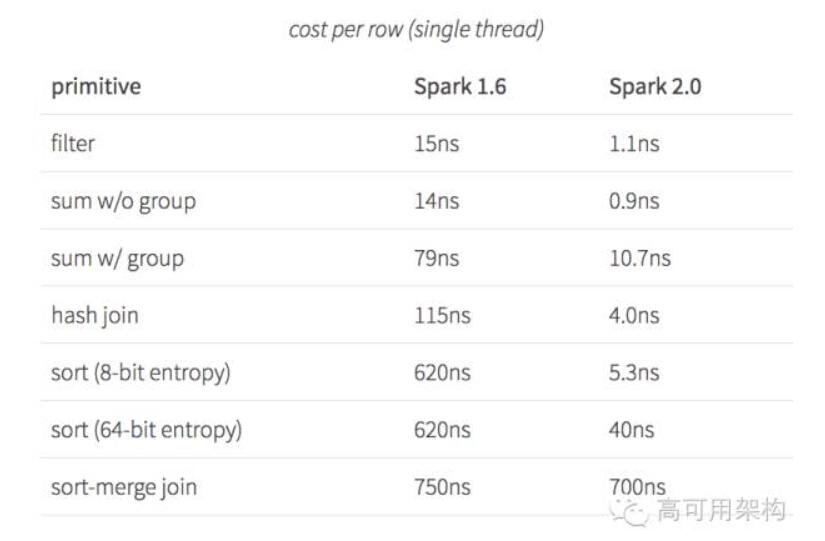Click the 1.1ns filter value
Screen dimensions: 825x541
coord(634,144)
